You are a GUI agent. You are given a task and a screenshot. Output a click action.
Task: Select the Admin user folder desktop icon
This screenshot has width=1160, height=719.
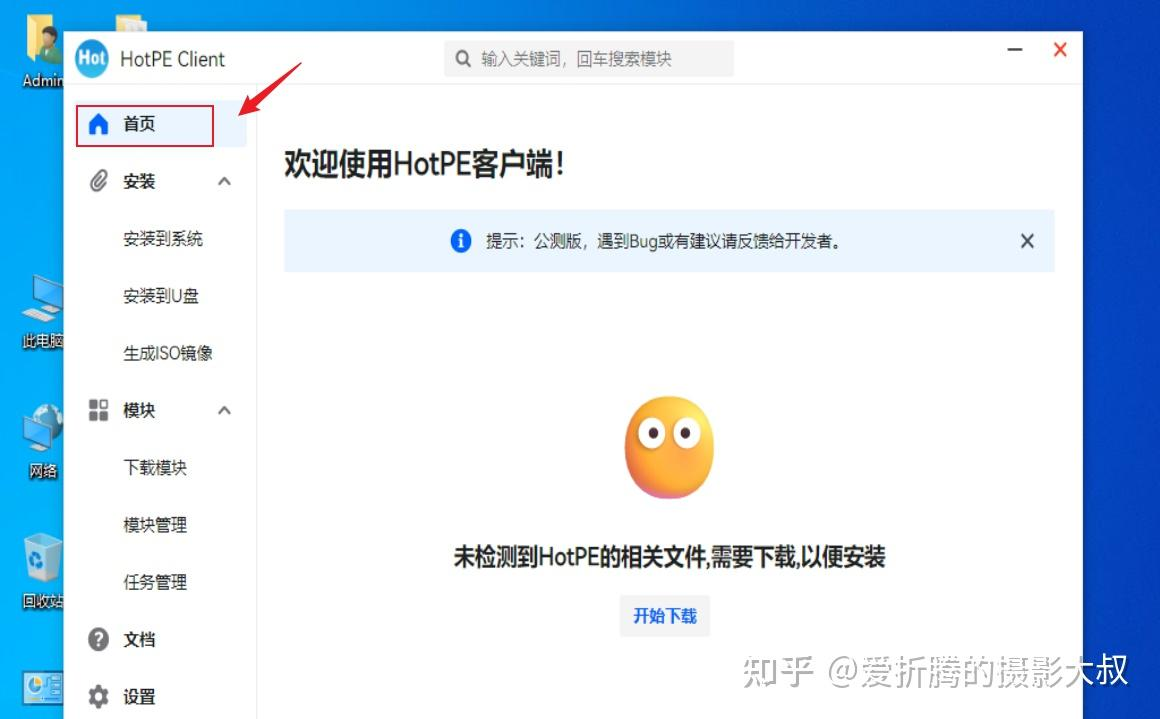(42, 50)
